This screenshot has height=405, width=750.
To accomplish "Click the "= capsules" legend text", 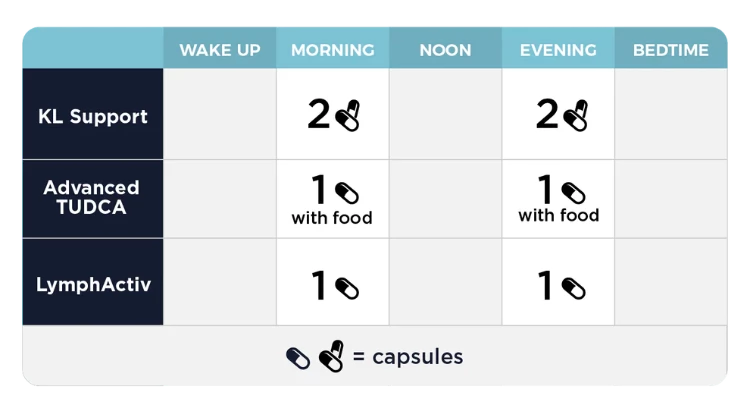I will 405,356.
